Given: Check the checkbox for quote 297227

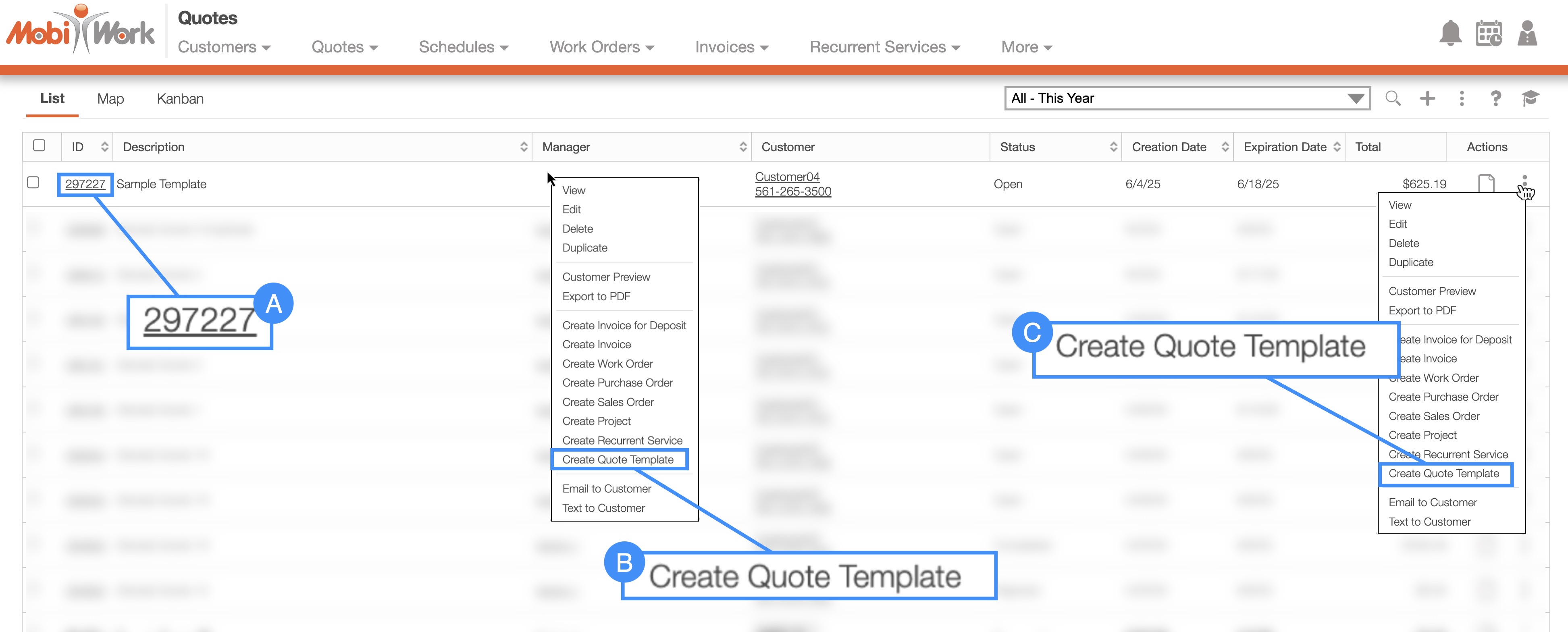Looking at the screenshot, I should click(x=33, y=183).
